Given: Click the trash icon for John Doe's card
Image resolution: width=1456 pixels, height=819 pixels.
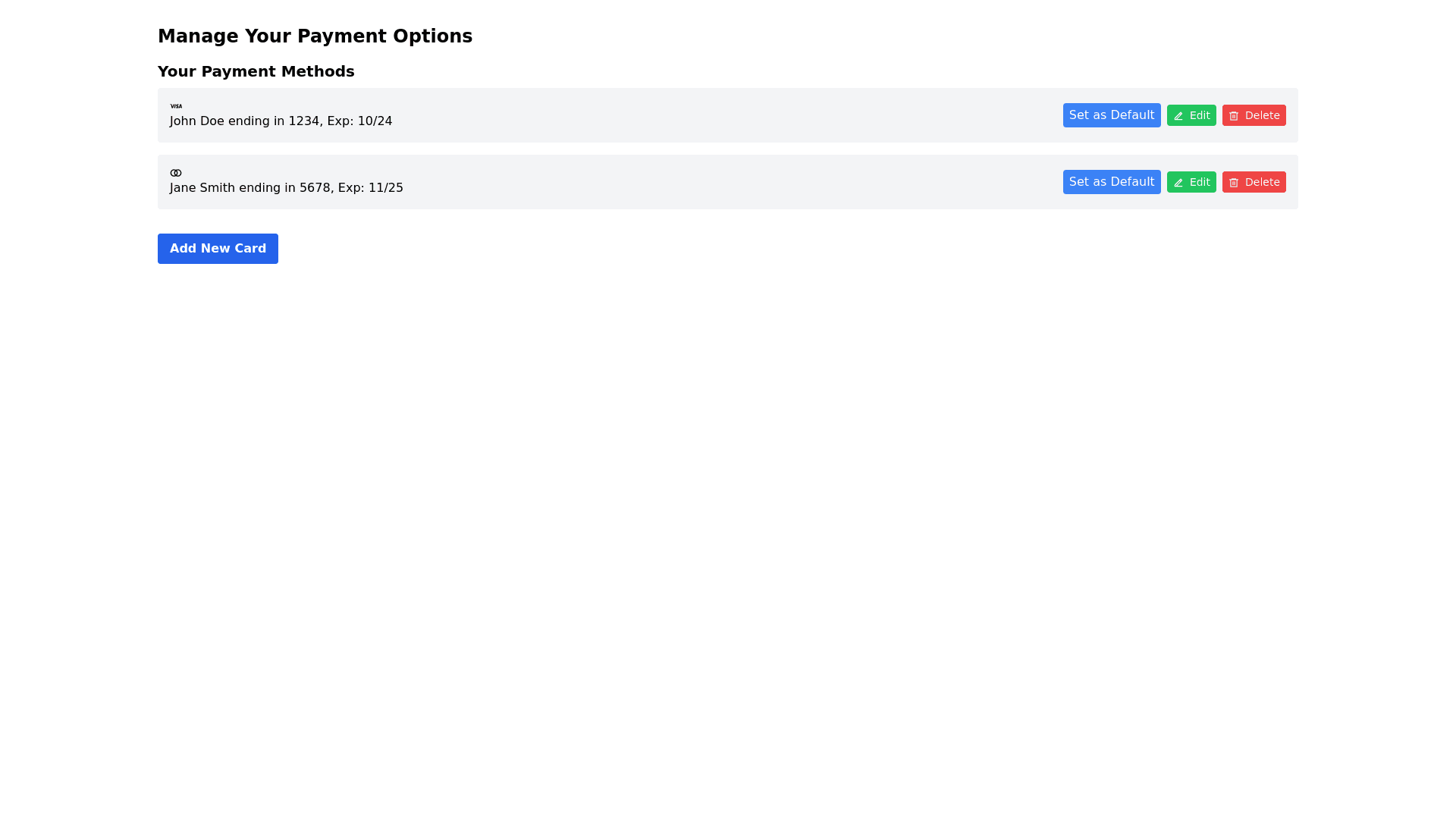Looking at the screenshot, I should click(1234, 116).
